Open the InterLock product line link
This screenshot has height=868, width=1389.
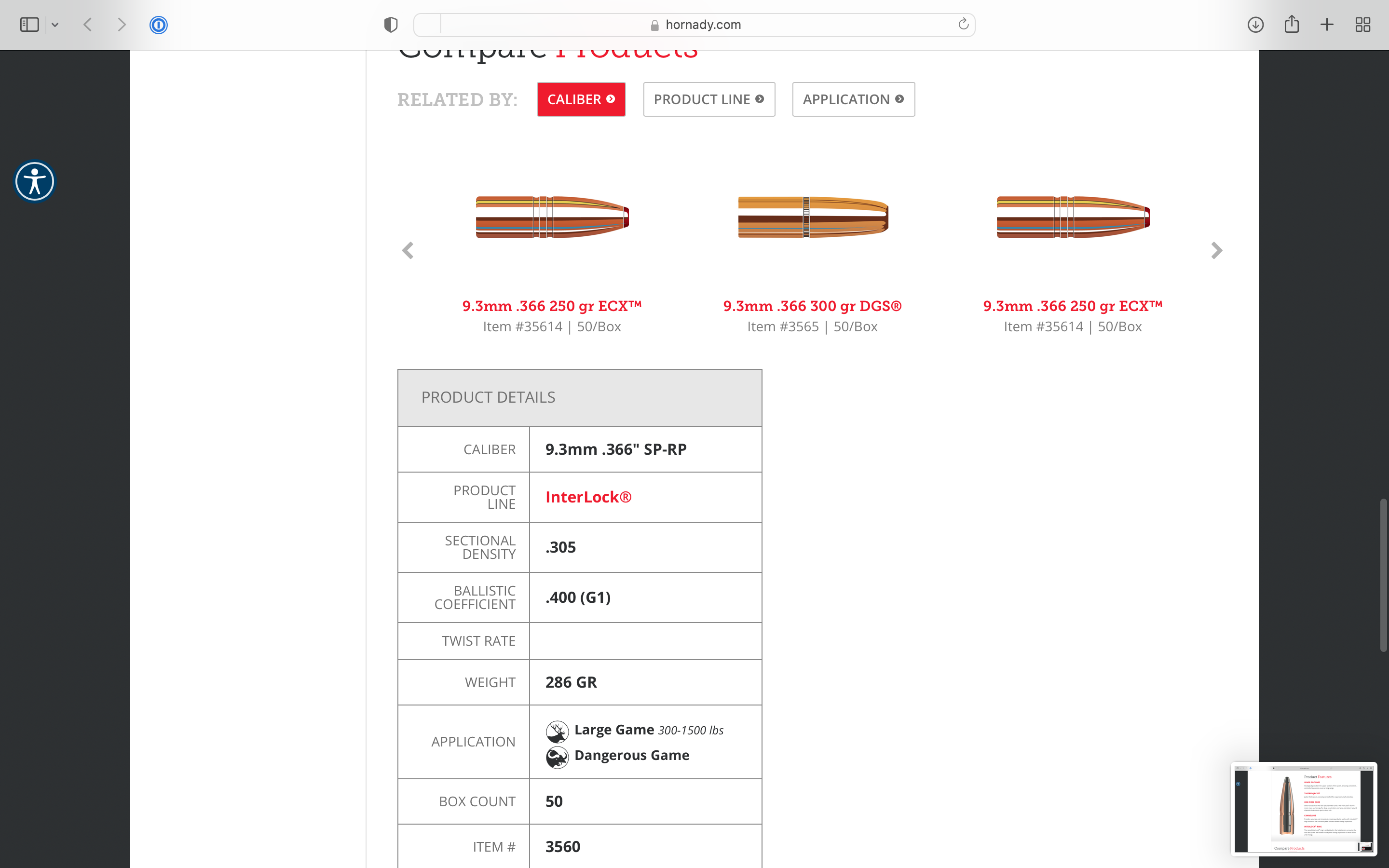click(588, 497)
